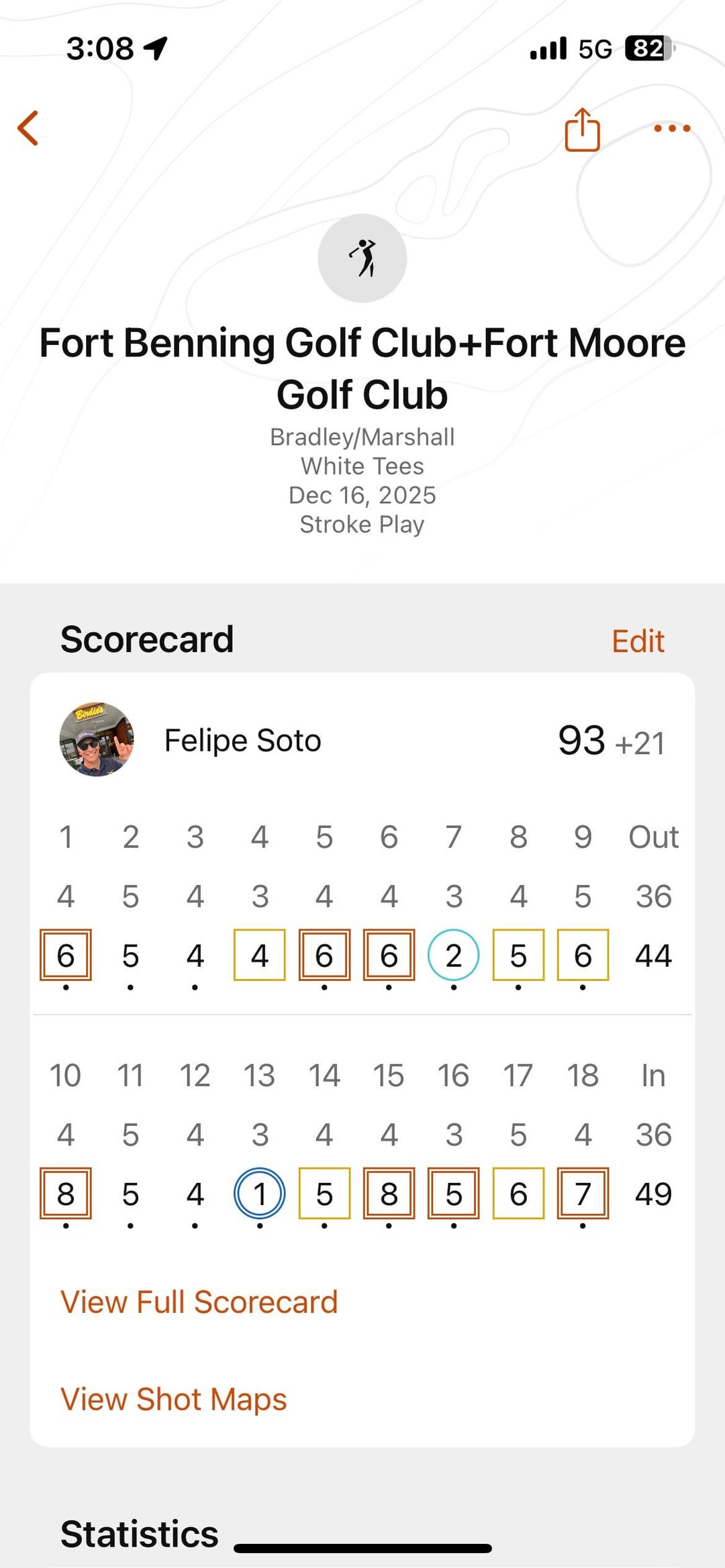Tap the Statistics section heading

pos(140,1534)
